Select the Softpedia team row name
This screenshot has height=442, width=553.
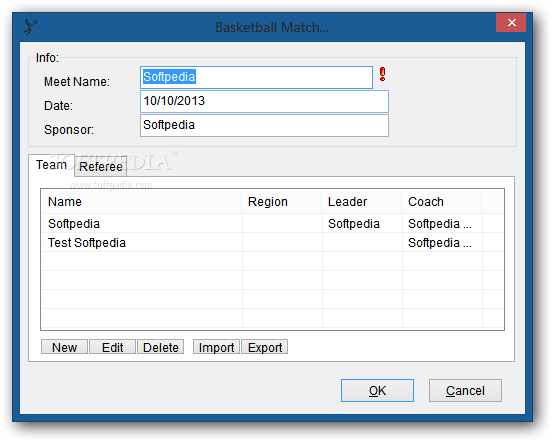[x=74, y=224]
